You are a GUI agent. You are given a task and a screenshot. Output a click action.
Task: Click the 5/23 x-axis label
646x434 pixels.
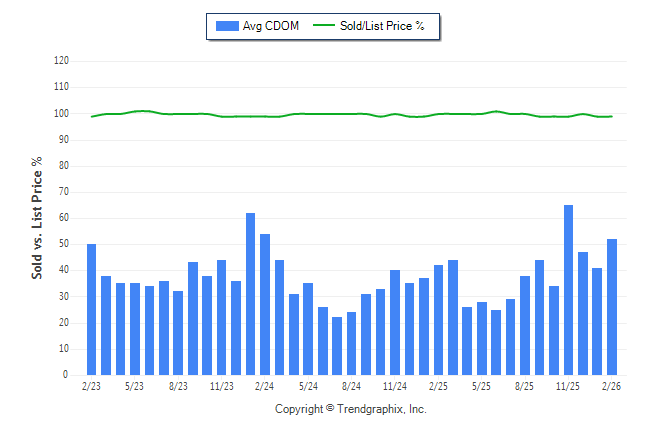click(135, 387)
